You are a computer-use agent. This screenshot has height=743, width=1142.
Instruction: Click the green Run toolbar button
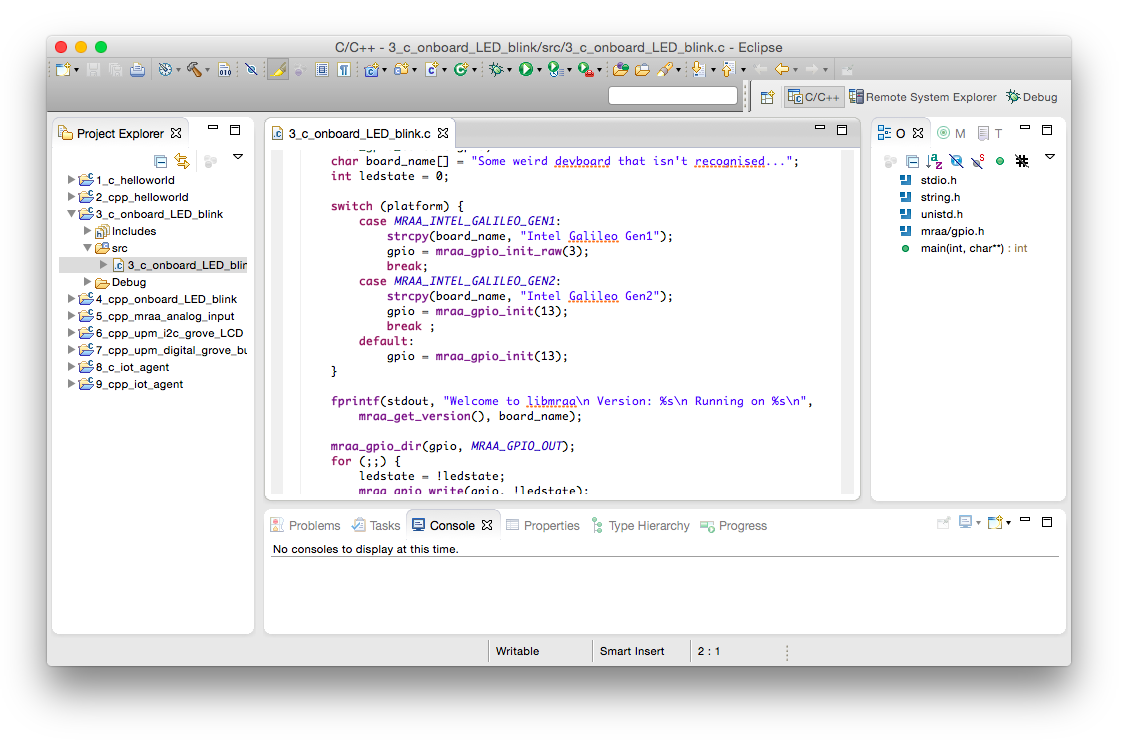point(526,70)
